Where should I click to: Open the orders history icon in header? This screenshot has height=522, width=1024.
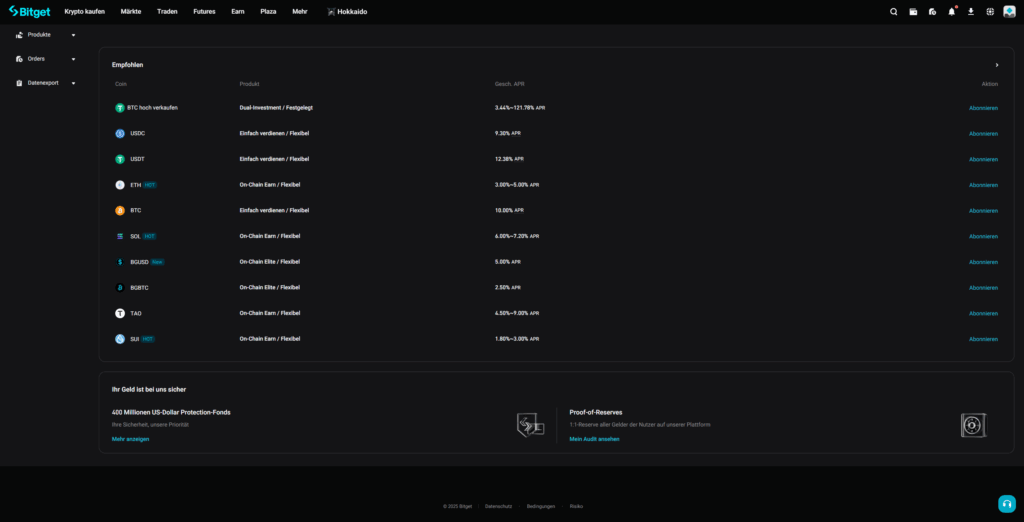[932, 11]
